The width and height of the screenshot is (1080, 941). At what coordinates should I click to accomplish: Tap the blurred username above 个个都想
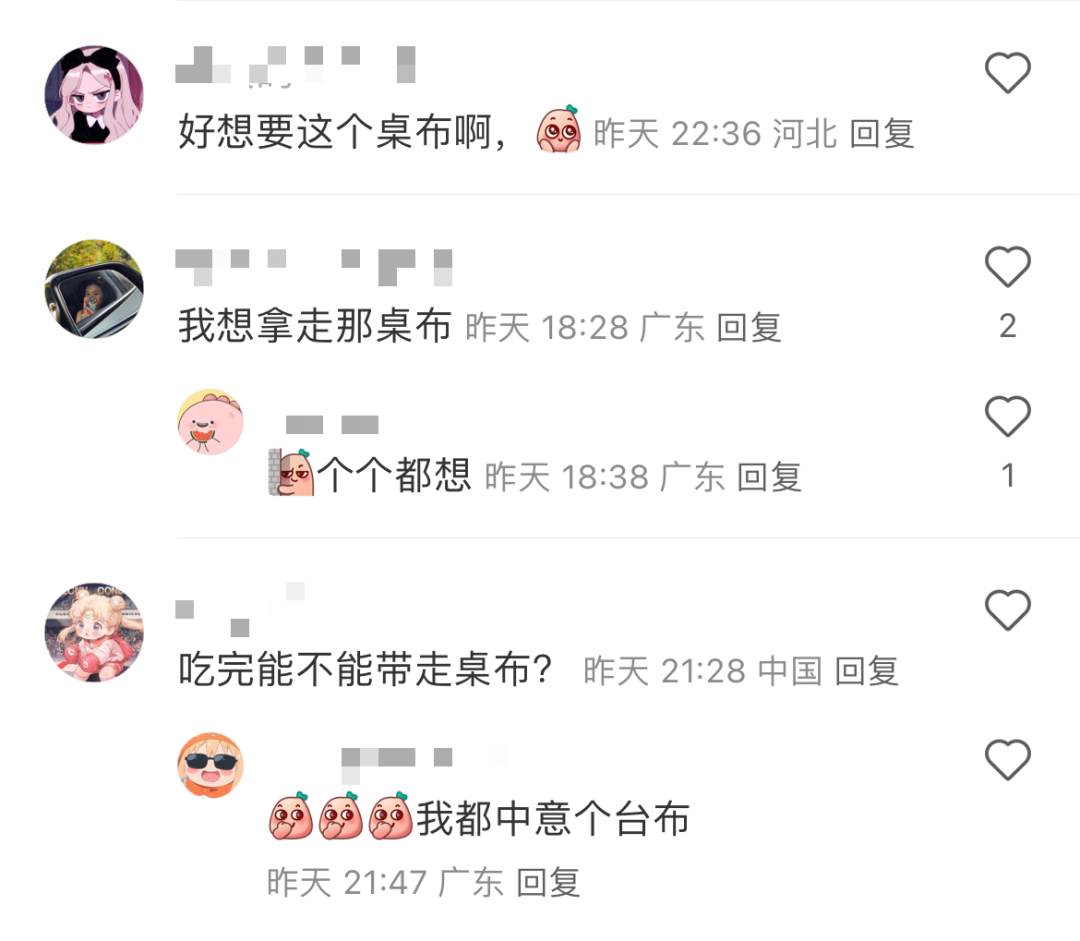pyautogui.click(x=332, y=425)
